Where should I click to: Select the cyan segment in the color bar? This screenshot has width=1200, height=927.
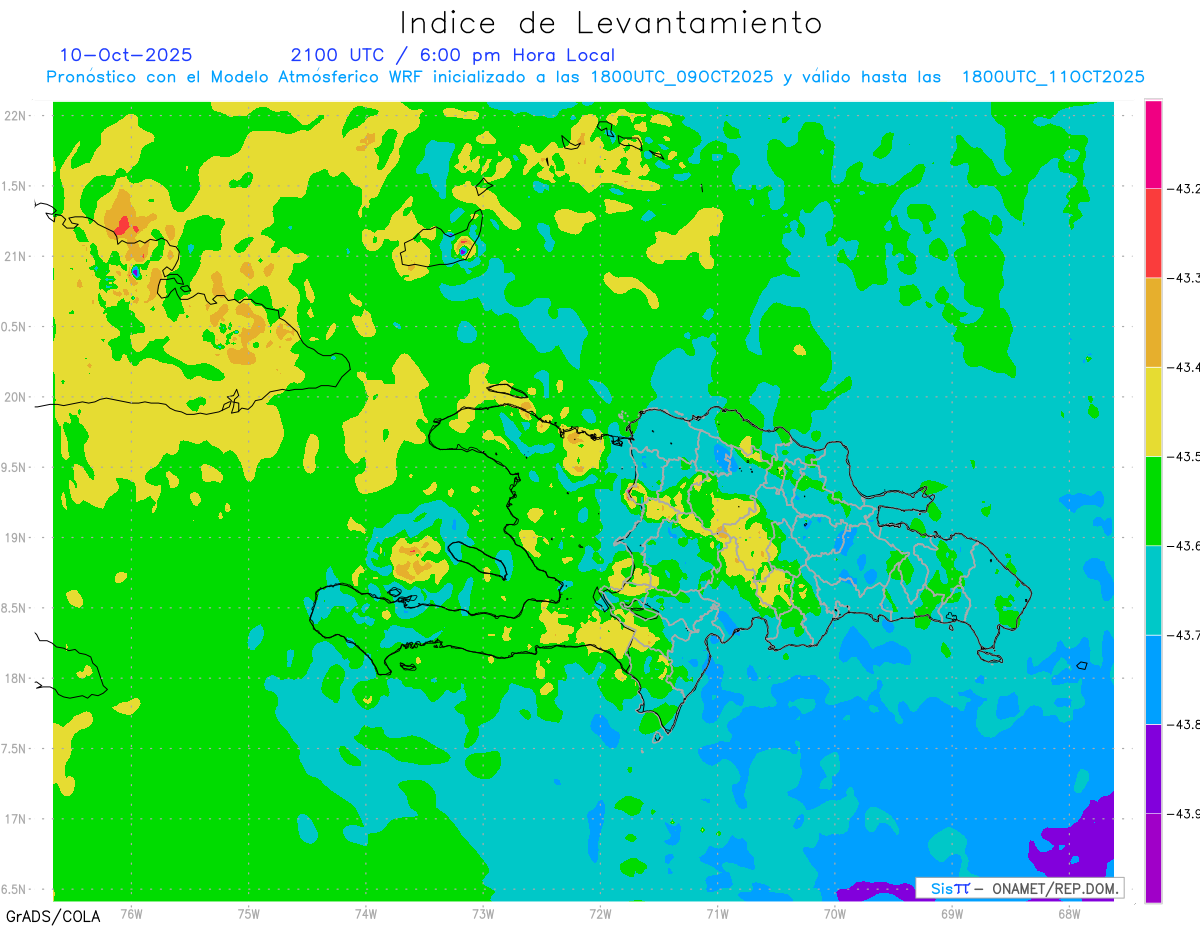click(1153, 589)
